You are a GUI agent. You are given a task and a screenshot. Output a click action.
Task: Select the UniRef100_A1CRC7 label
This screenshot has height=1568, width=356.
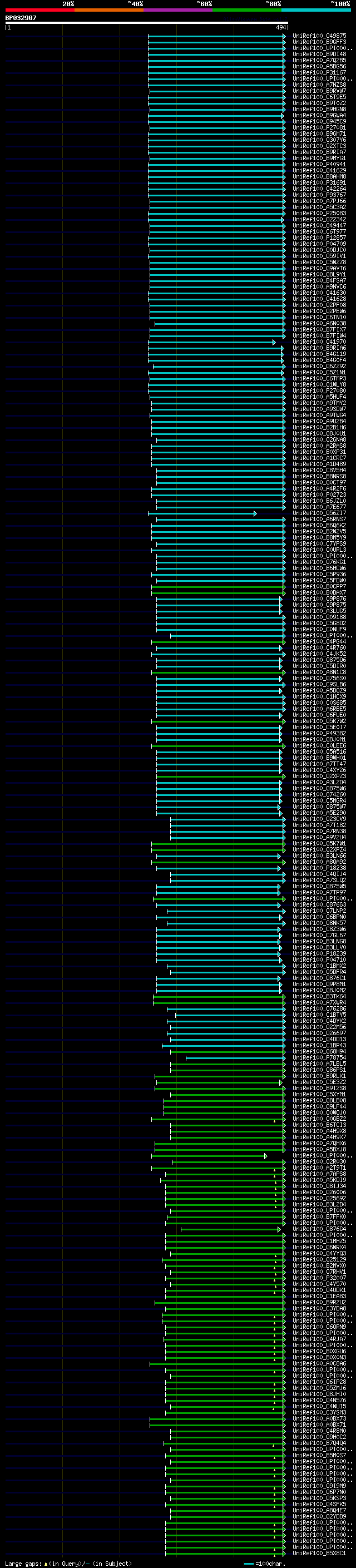[319, 458]
